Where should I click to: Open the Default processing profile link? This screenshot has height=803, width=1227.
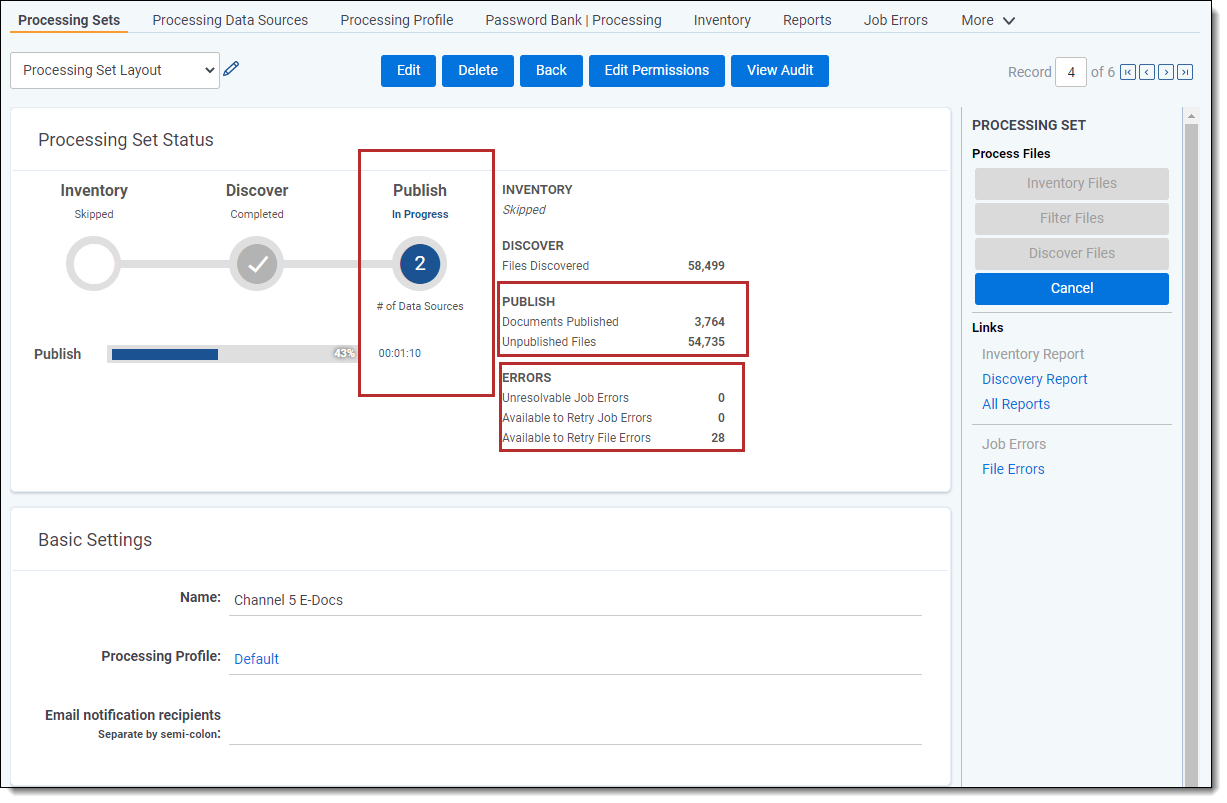256,659
